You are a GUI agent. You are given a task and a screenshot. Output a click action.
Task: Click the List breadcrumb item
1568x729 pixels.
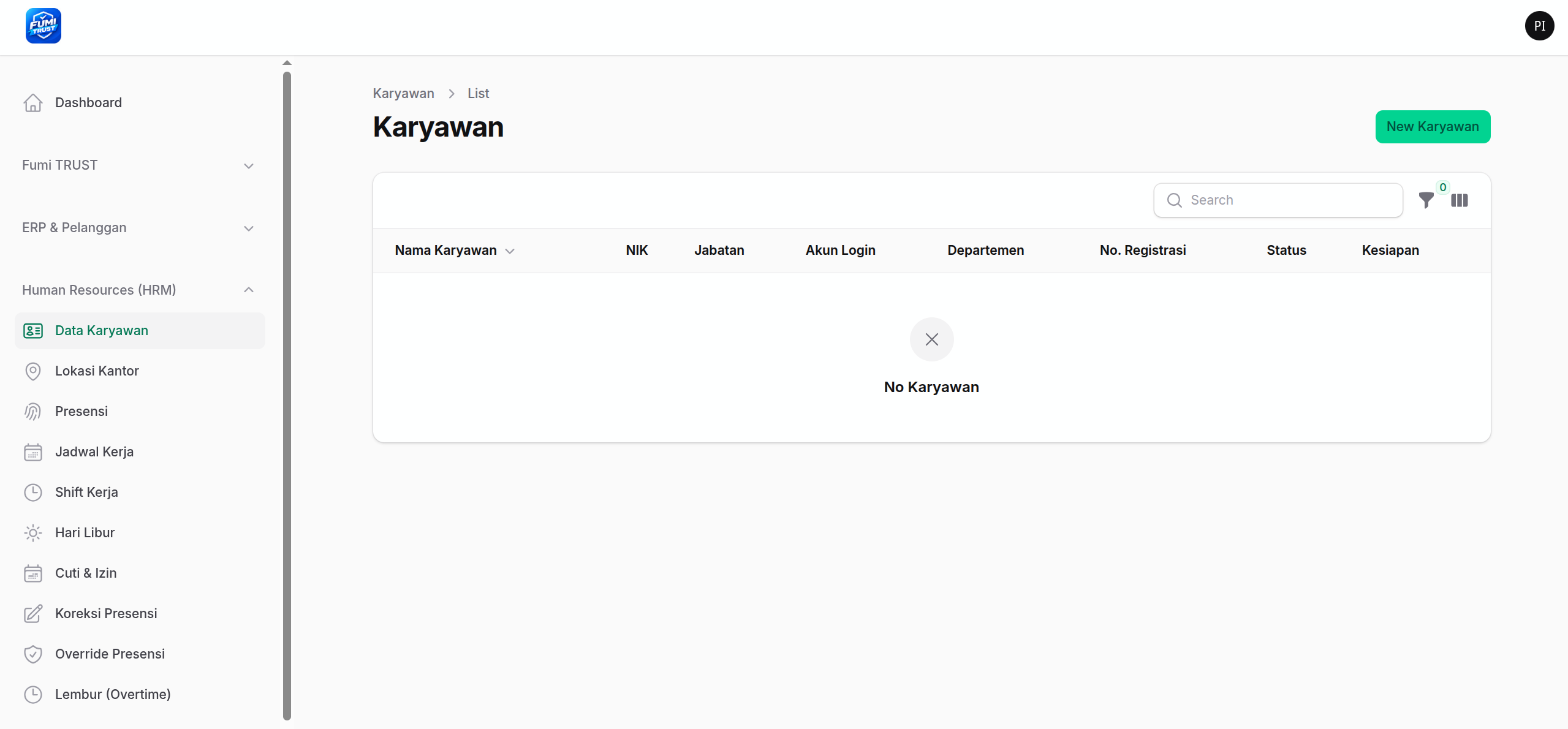(x=478, y=94)
